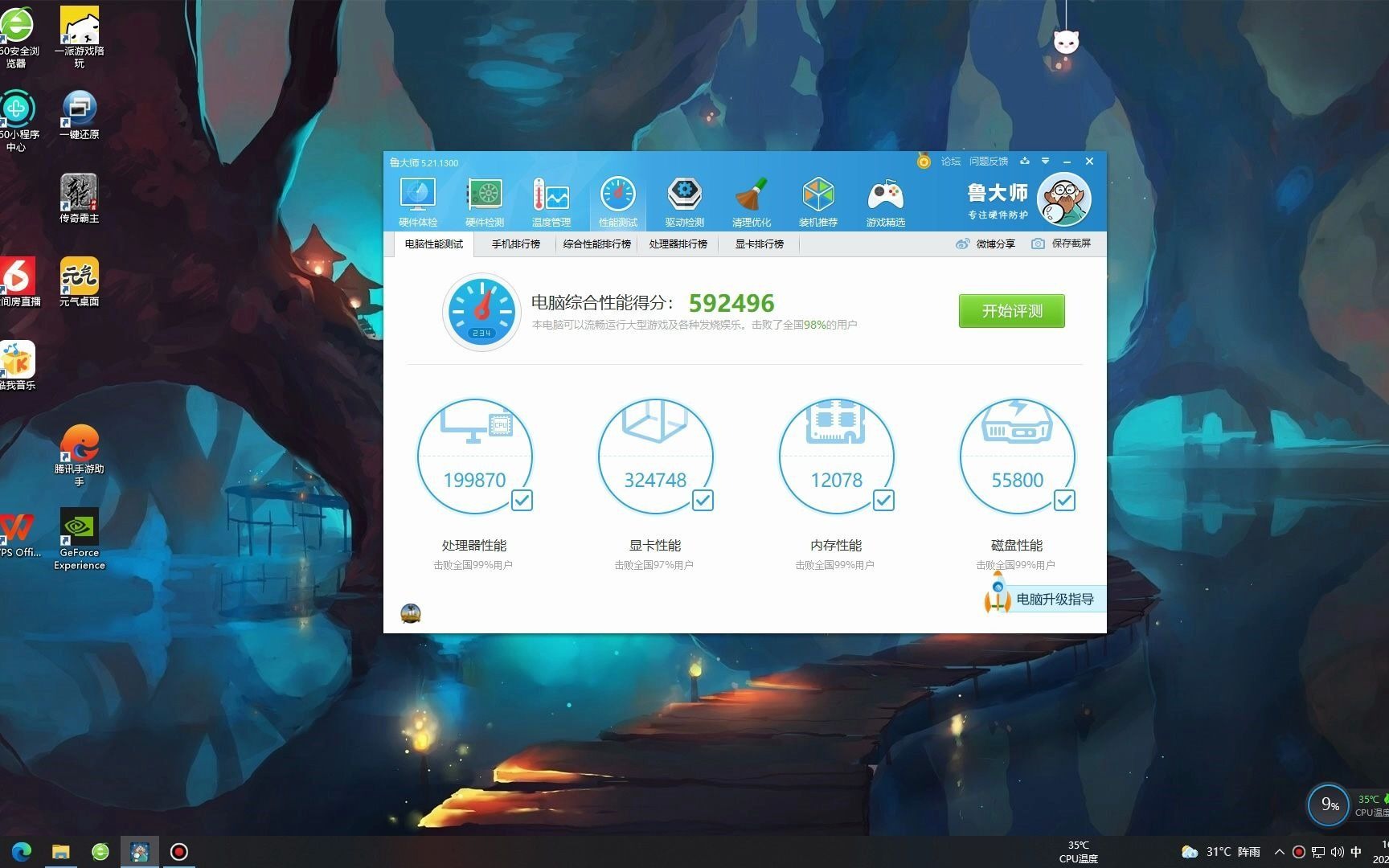Click the red recorder taskbar icon
The width and height of the screenshot is (1389, 868).
[179, 851]
